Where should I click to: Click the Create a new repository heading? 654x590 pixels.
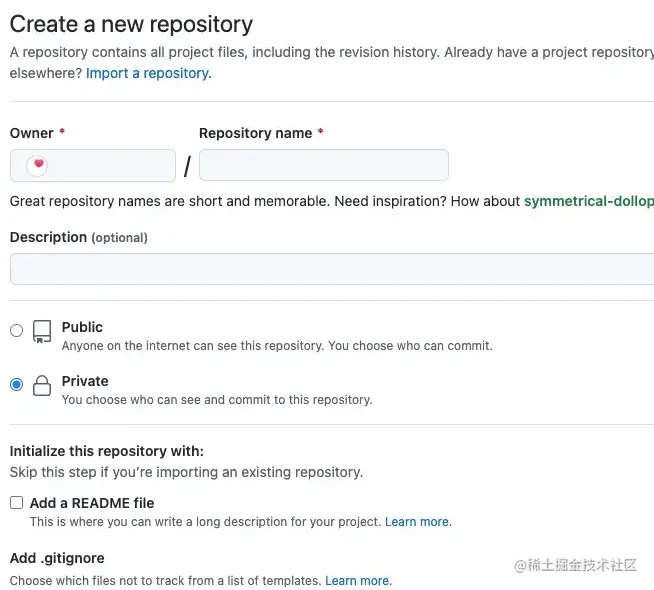point(131,24)
